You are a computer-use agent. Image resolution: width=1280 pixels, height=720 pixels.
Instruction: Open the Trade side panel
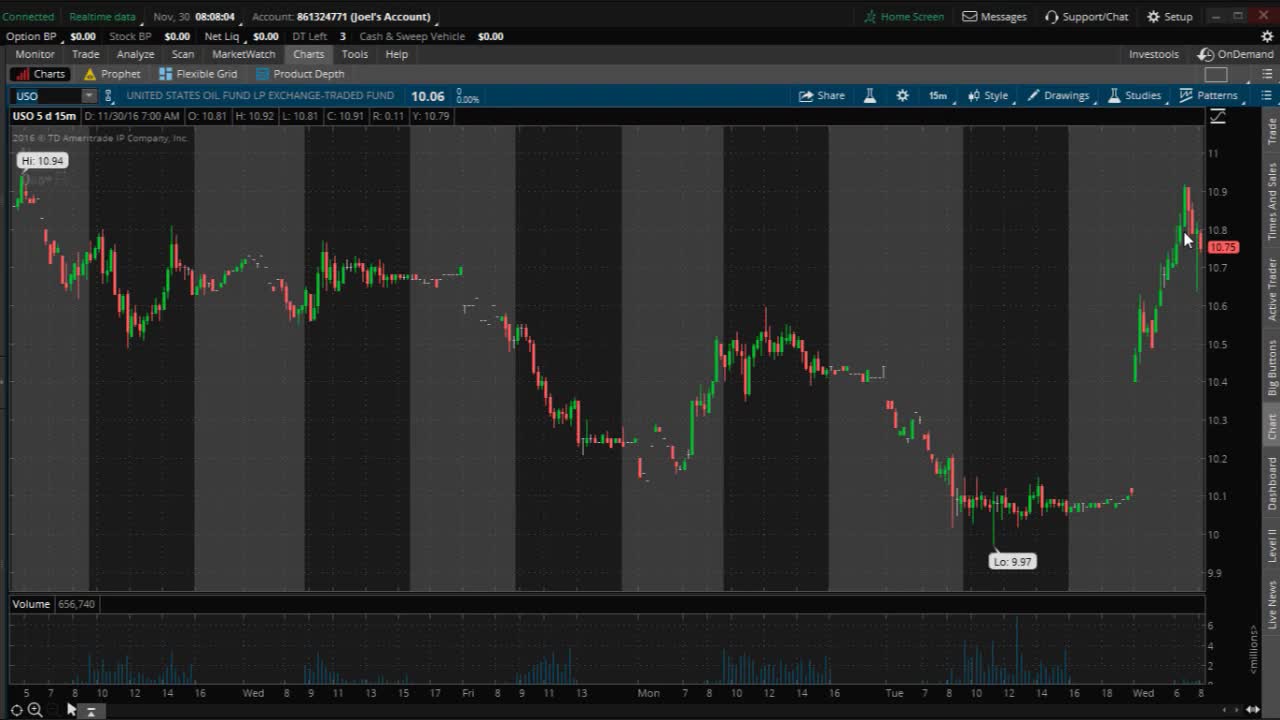(x=1272, y=131)
